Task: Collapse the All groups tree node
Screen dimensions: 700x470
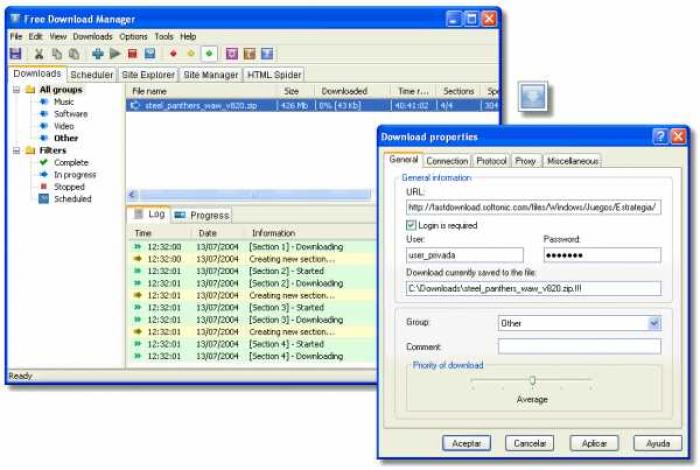Action: click(17, 90)
